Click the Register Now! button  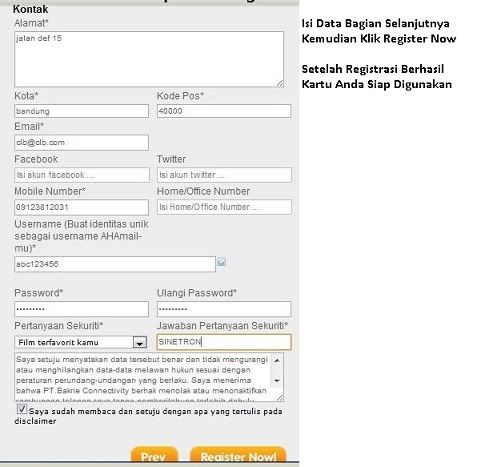point(238,455)
